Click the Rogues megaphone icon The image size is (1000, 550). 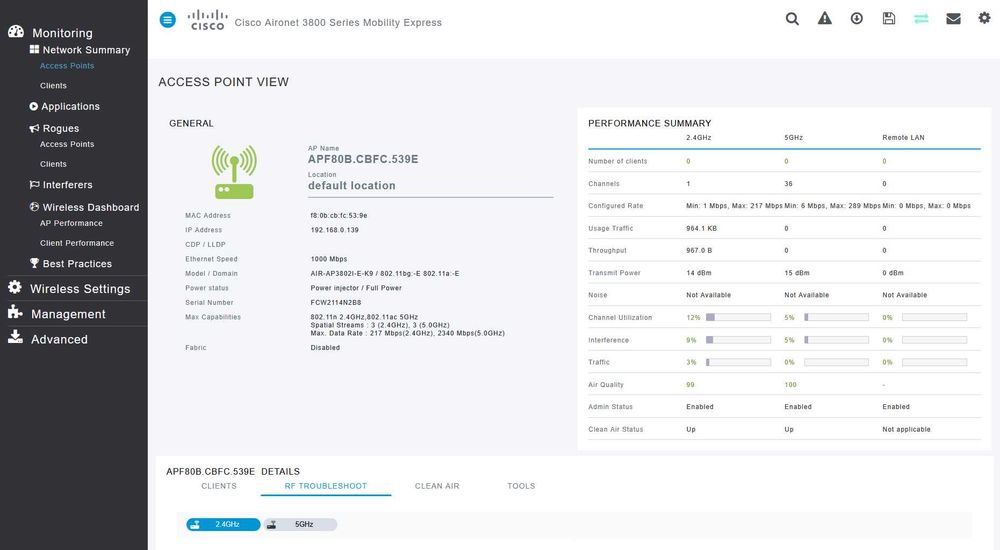(34, 128)
